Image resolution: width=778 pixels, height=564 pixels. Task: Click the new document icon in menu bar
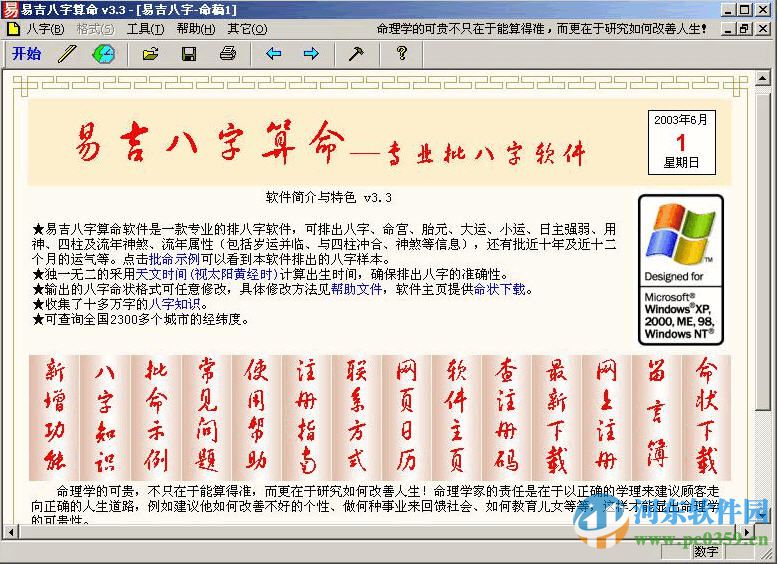tap(13, 29)
